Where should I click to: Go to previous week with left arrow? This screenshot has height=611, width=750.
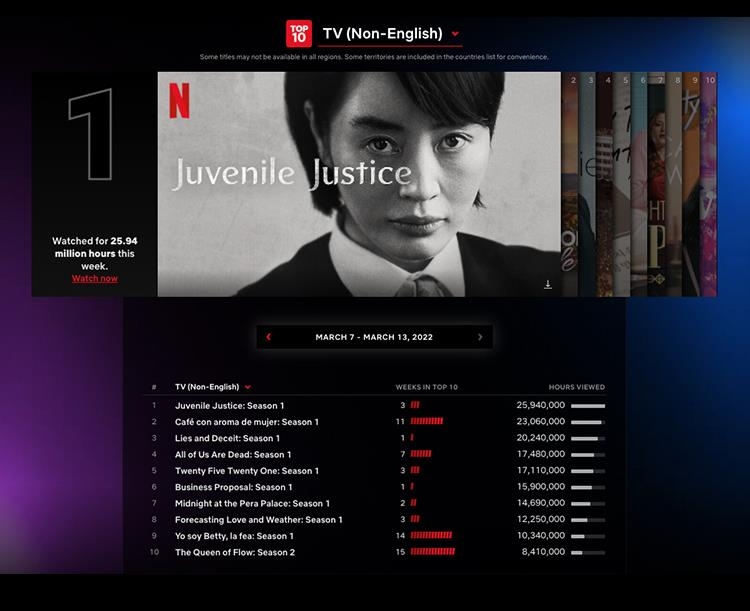(x=268, y=337)
